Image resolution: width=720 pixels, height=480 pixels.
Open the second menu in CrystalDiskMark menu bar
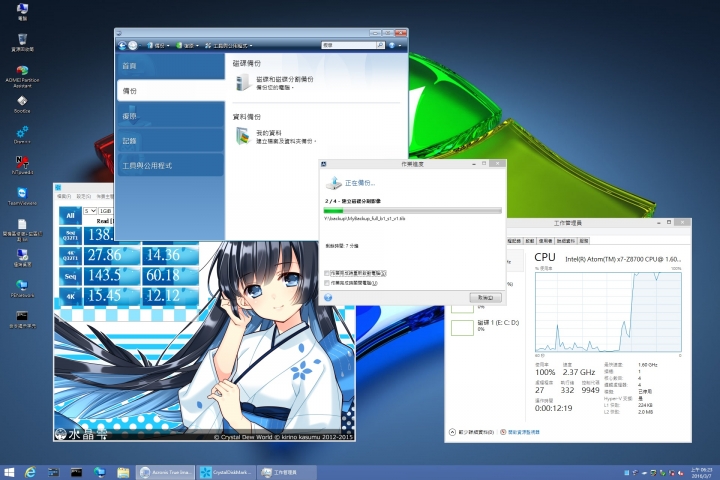click(84, 197)
